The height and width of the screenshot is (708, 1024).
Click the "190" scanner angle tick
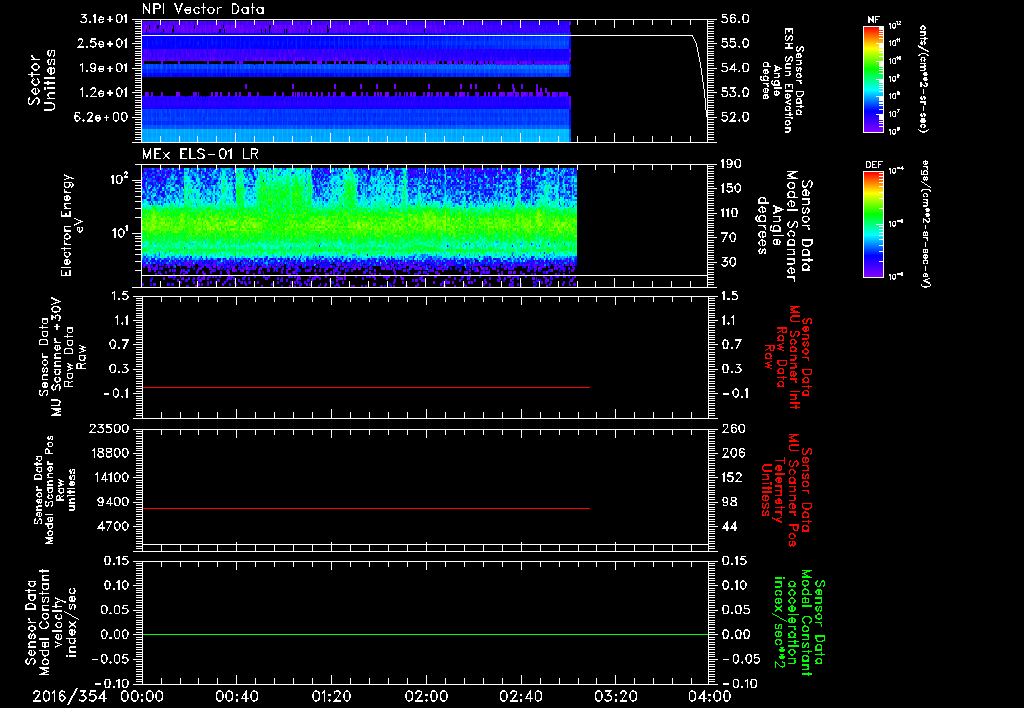click(732, 164)
